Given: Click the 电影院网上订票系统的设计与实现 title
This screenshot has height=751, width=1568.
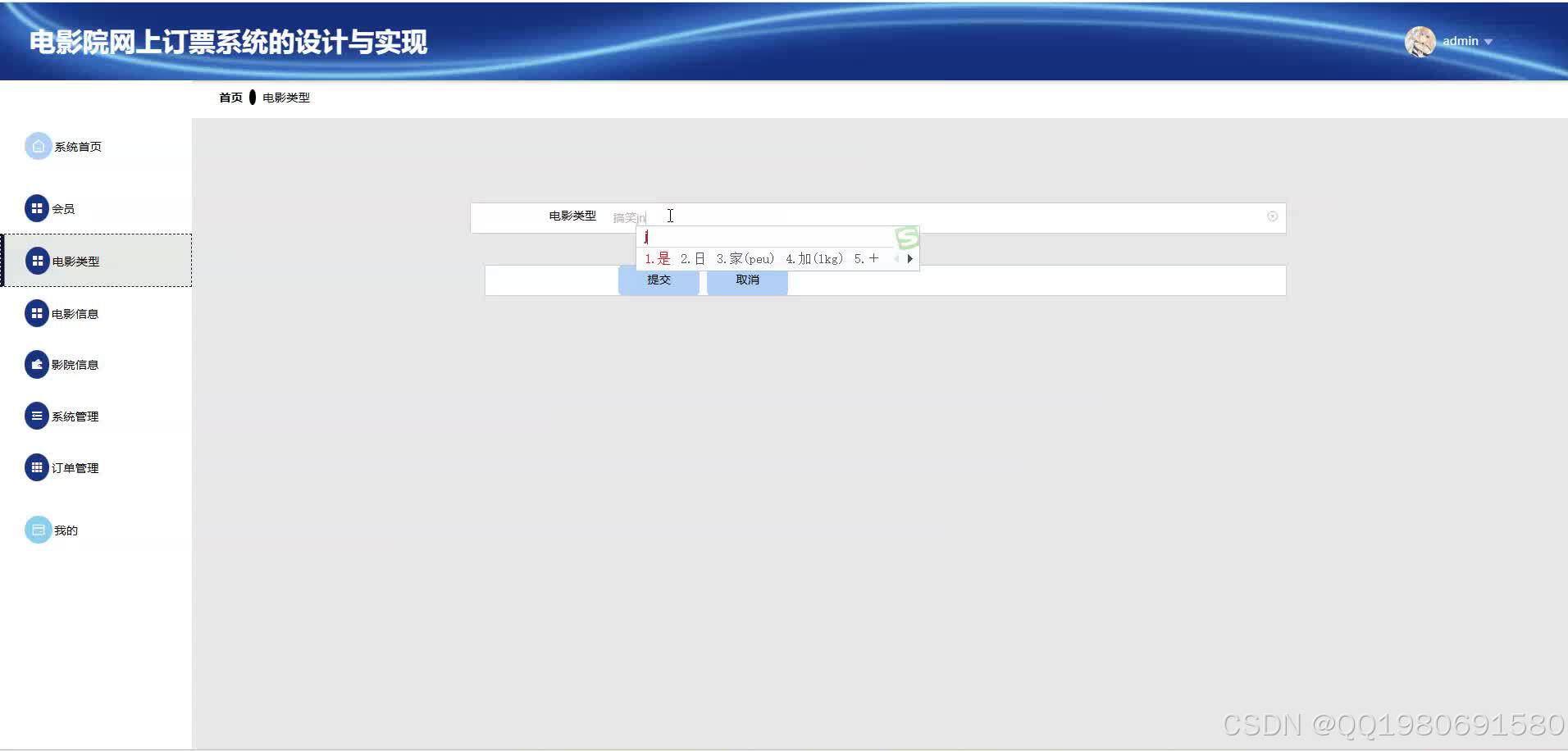Looking at the screenshot, I should (228, 42).
